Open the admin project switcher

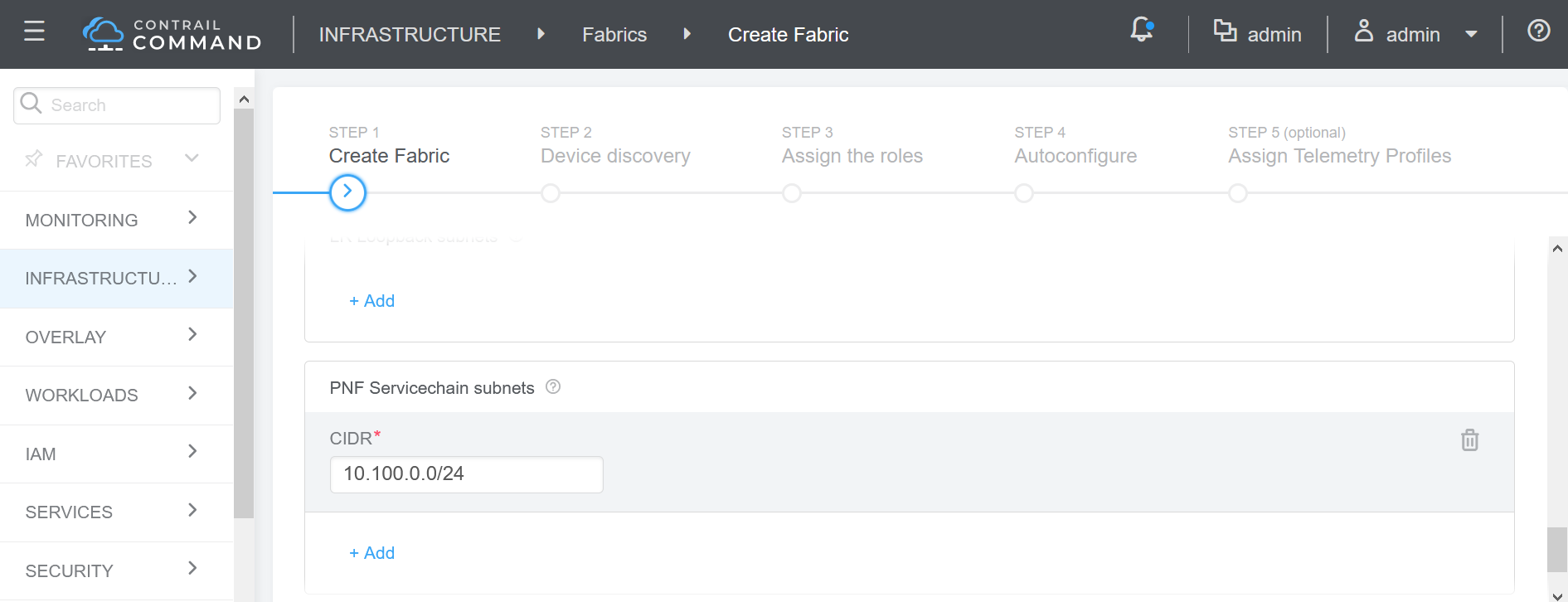1257,34
